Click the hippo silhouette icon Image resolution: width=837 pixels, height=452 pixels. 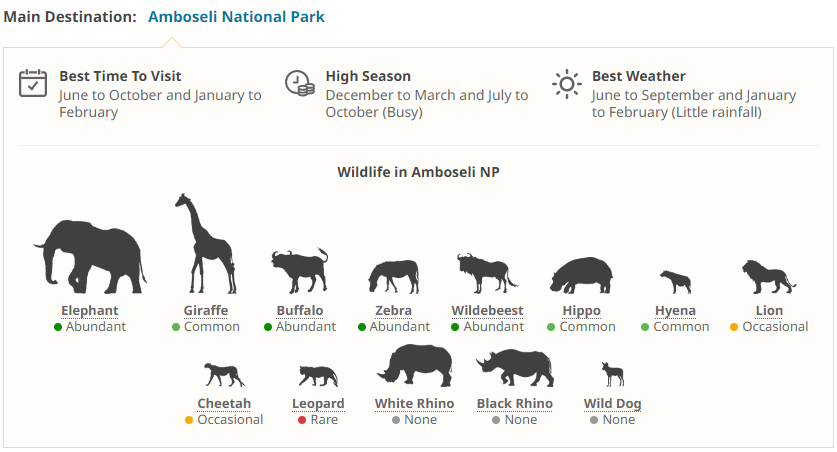(x=581, y=275)
